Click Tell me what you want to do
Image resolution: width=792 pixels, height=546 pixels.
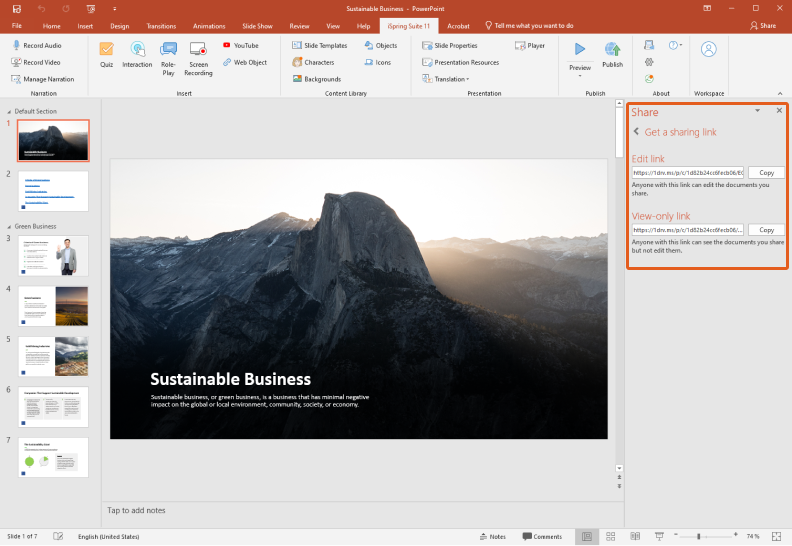(529, 26)
